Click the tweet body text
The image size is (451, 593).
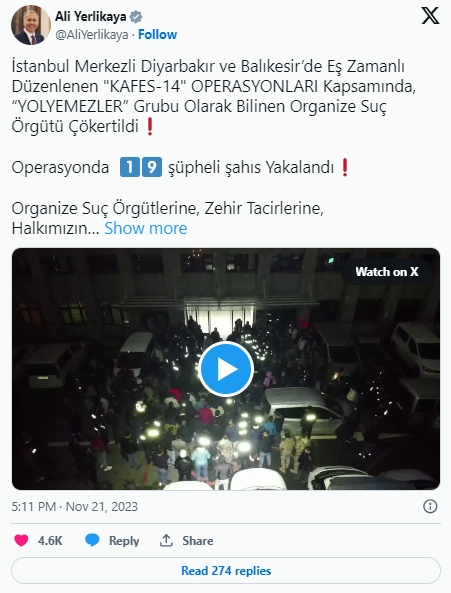(214, 147)
